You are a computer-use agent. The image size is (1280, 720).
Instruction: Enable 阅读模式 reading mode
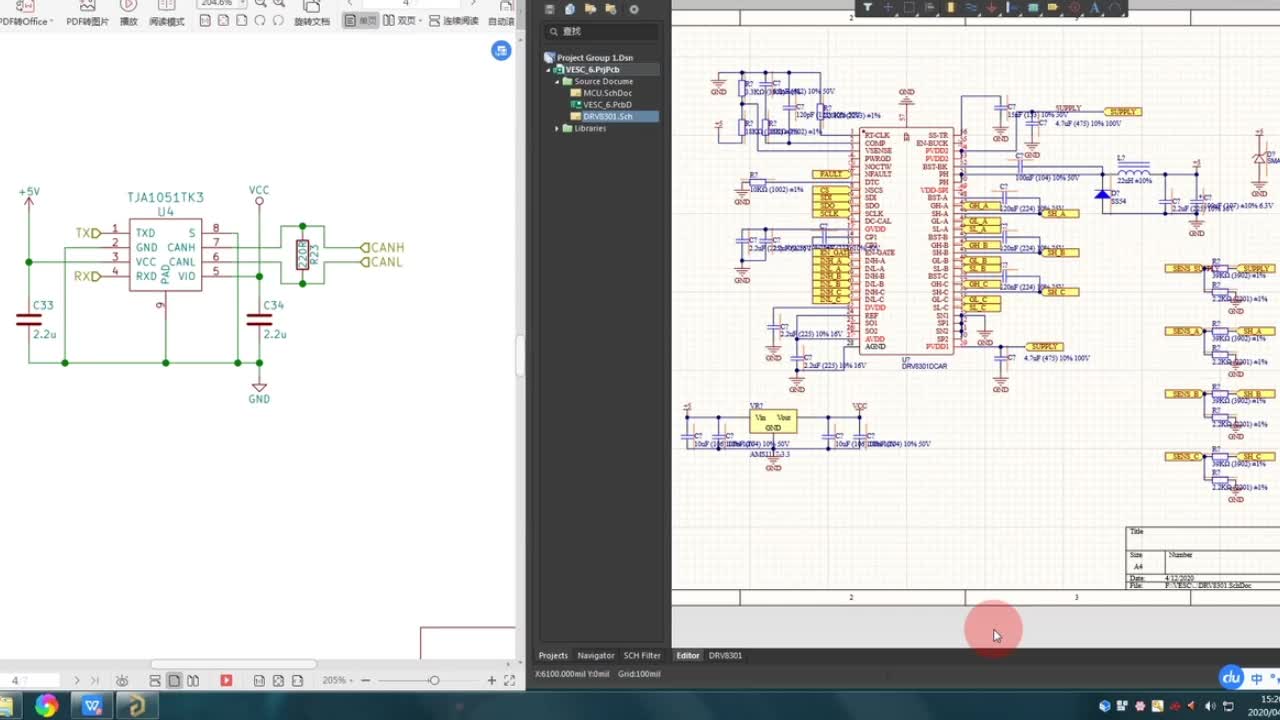[167, 13]
